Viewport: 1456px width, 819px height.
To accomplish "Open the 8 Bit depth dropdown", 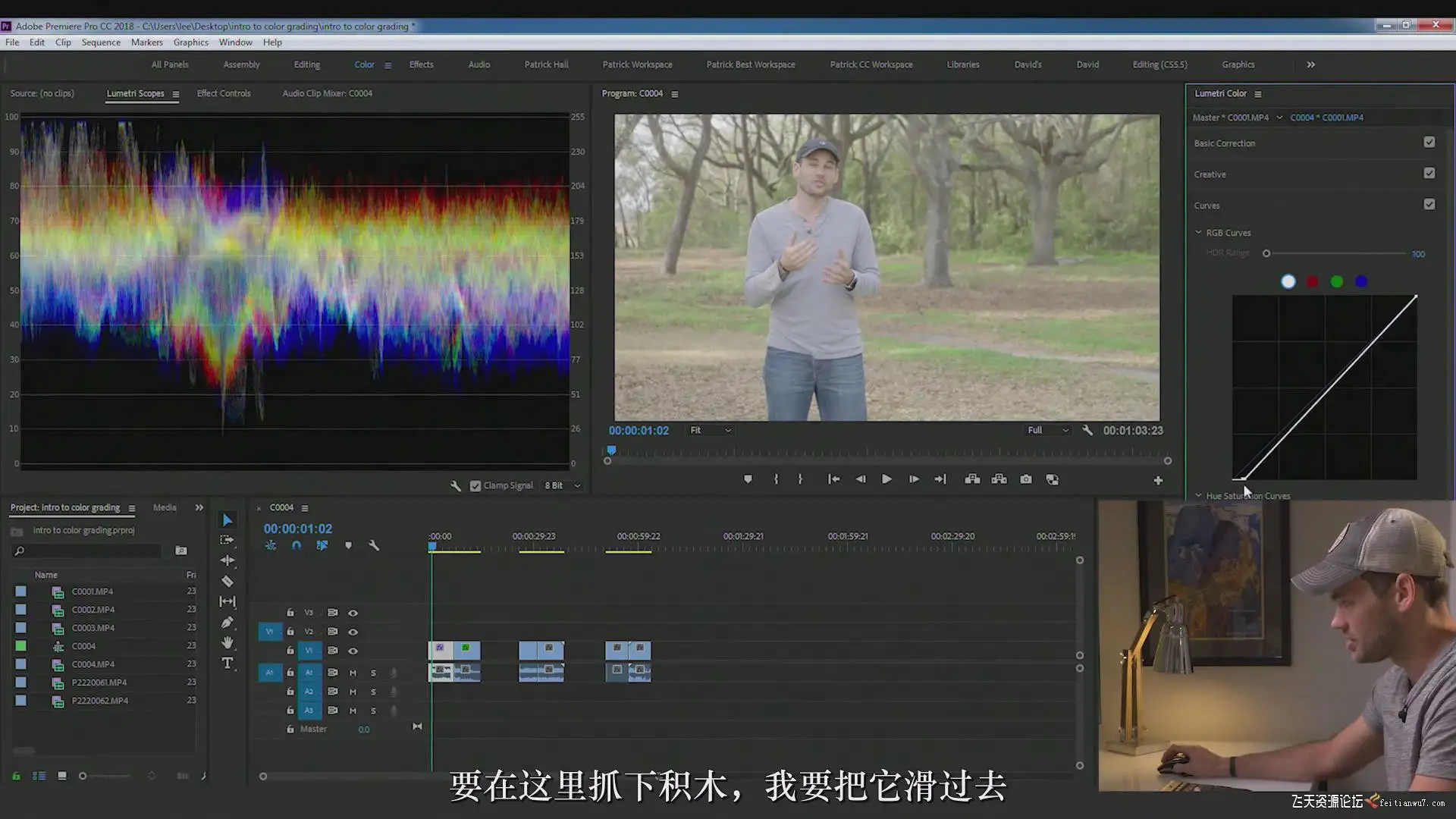I will (x=563, y=485).
